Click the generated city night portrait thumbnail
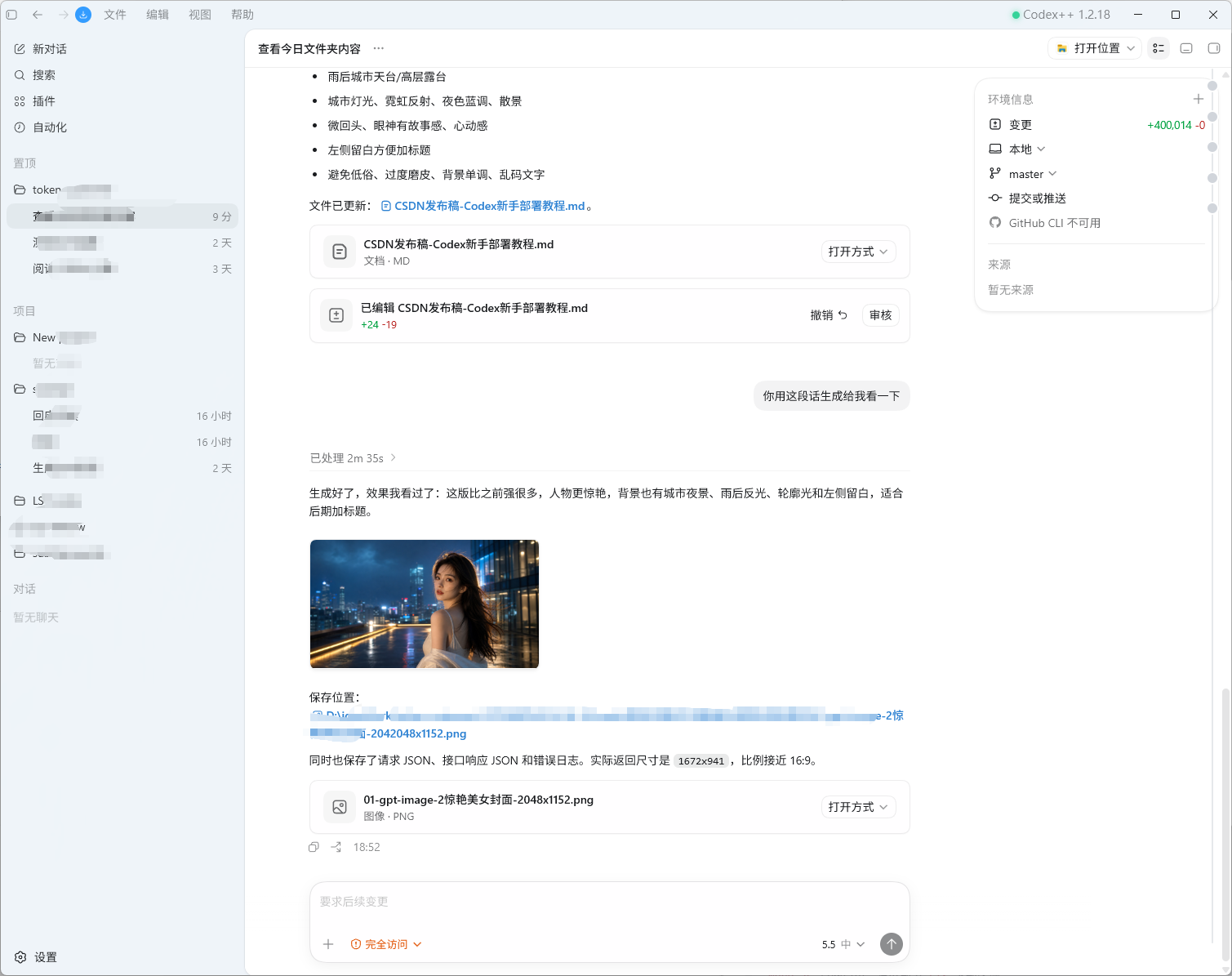 pos(425,604)
